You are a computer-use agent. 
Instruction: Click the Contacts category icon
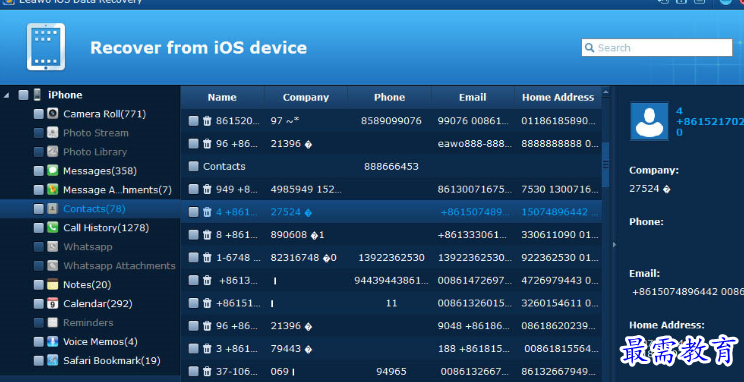(x=52, y=209)
